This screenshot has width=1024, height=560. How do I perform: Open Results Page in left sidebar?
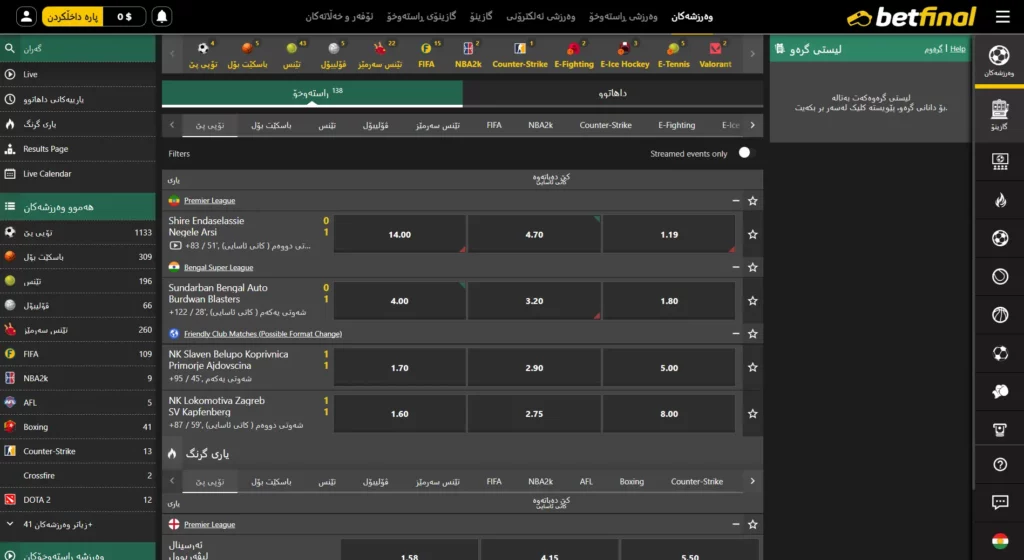(78, 149)
